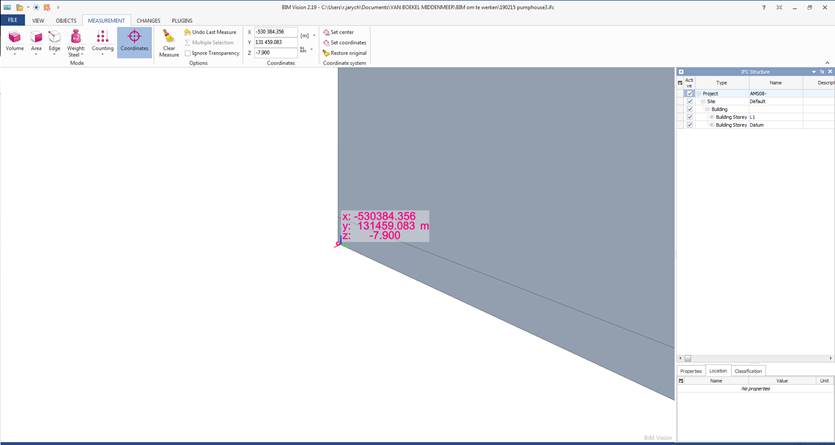The height and width of the screenshot is (445, 835).
Task: Click the Y coordinate input field
Action: click(275, 42)
